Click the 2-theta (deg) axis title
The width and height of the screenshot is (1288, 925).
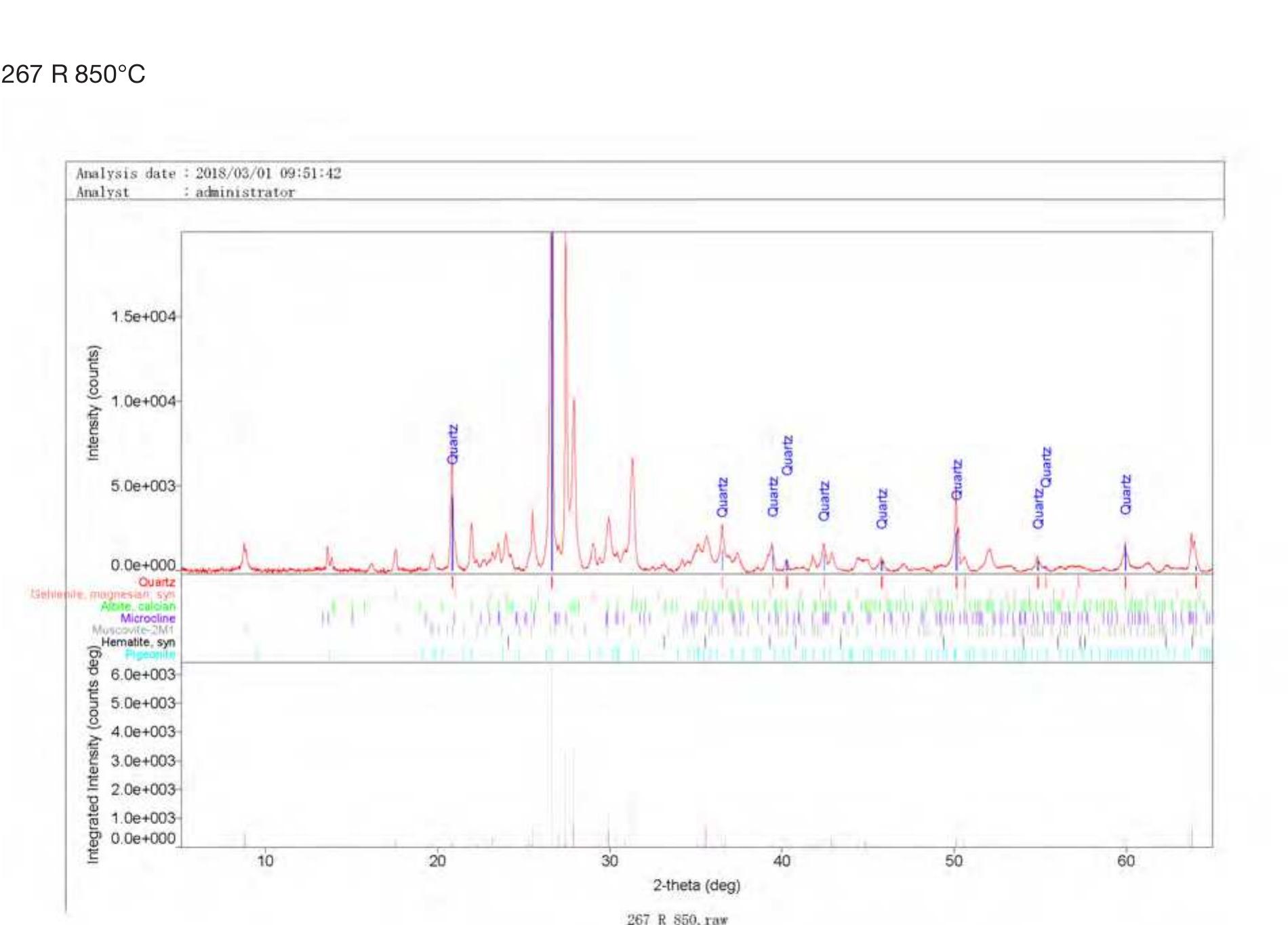[x=696, y=885]
